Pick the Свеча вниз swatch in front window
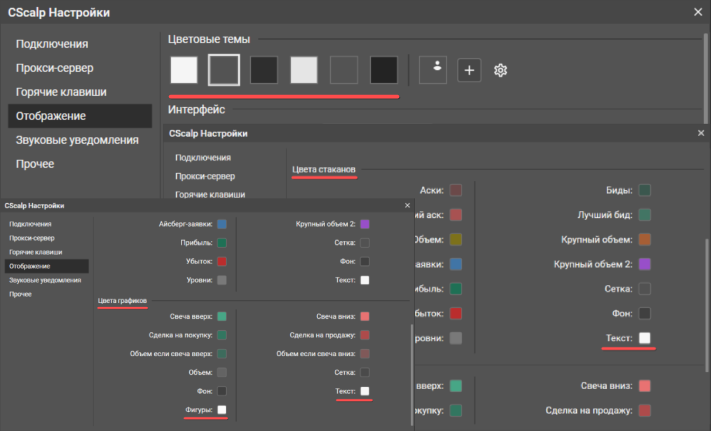The image size is (711, 431). click(365, 316)
